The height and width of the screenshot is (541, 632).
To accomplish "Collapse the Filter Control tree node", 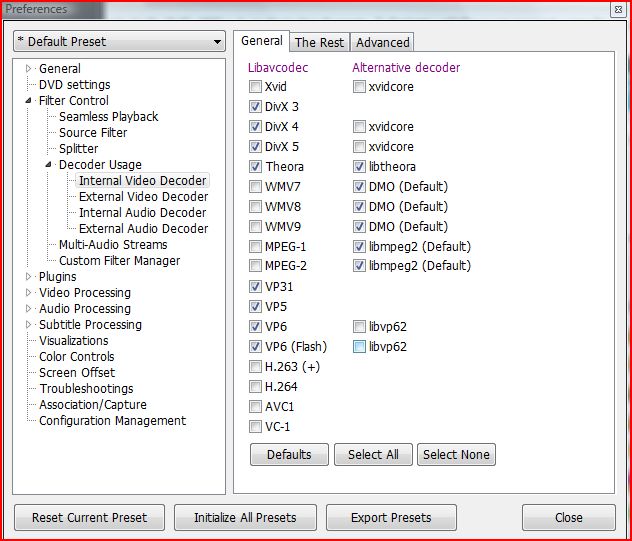I will click(x=29, y=101).
